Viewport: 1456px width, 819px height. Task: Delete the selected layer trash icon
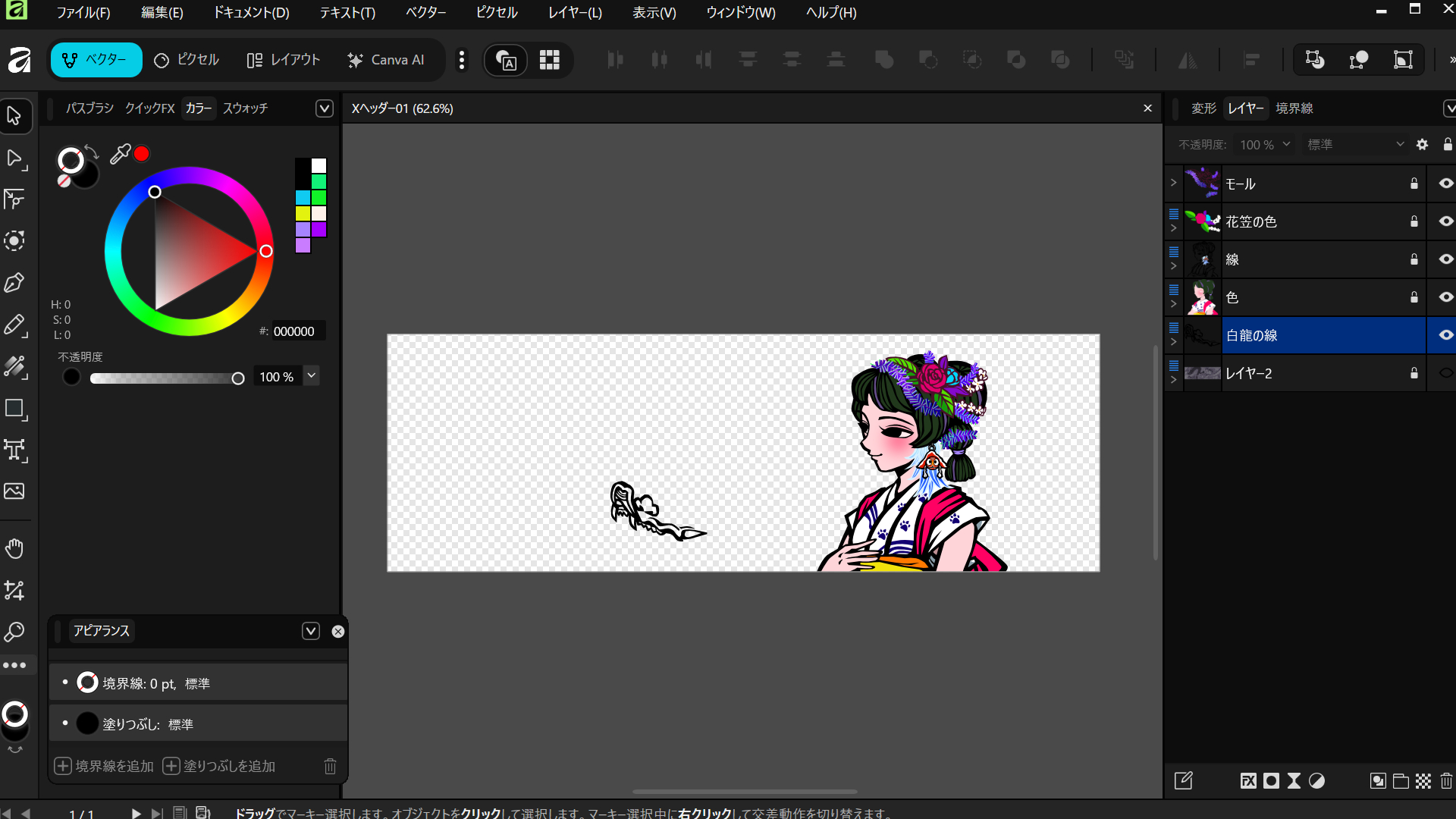(x=1446, y=781)
